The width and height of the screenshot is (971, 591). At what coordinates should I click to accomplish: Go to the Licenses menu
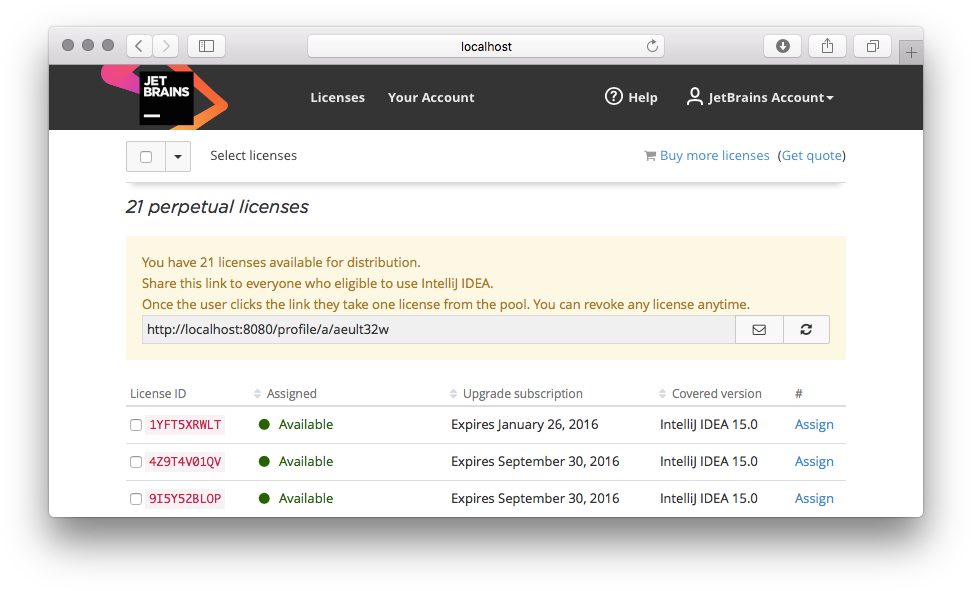(x=337, y=97)
